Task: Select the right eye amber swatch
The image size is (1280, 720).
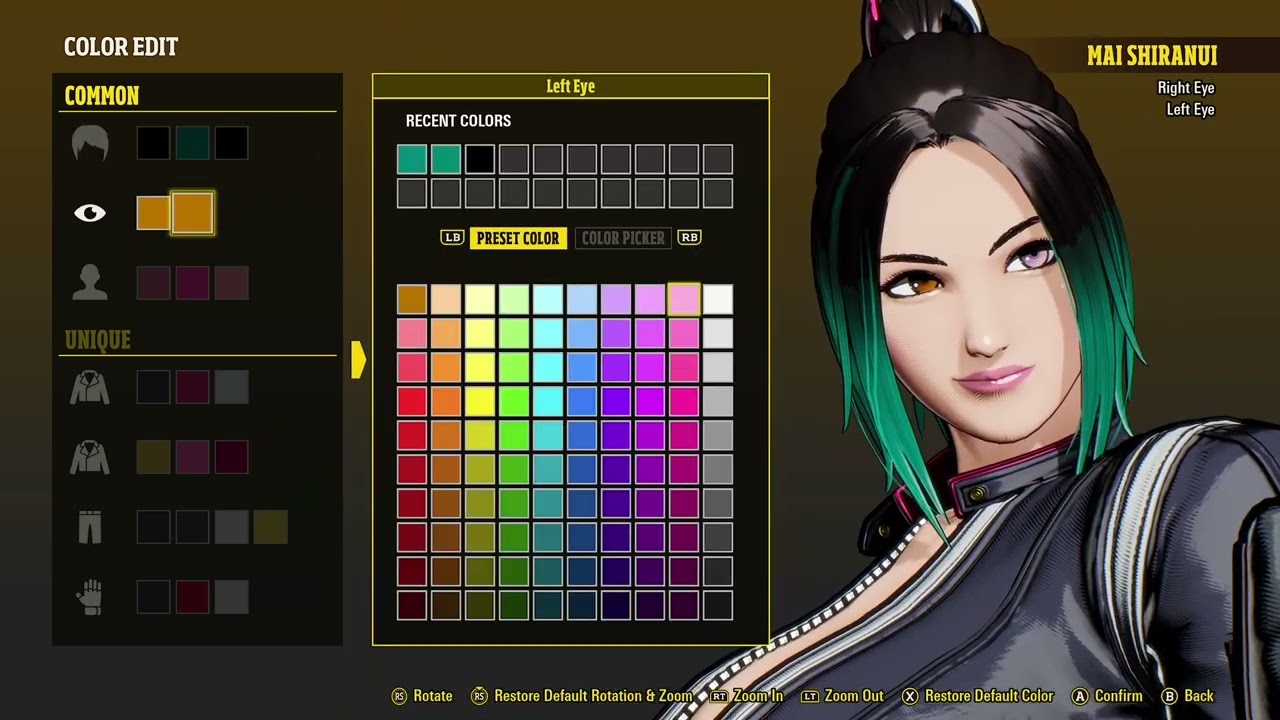Action: 153,213
